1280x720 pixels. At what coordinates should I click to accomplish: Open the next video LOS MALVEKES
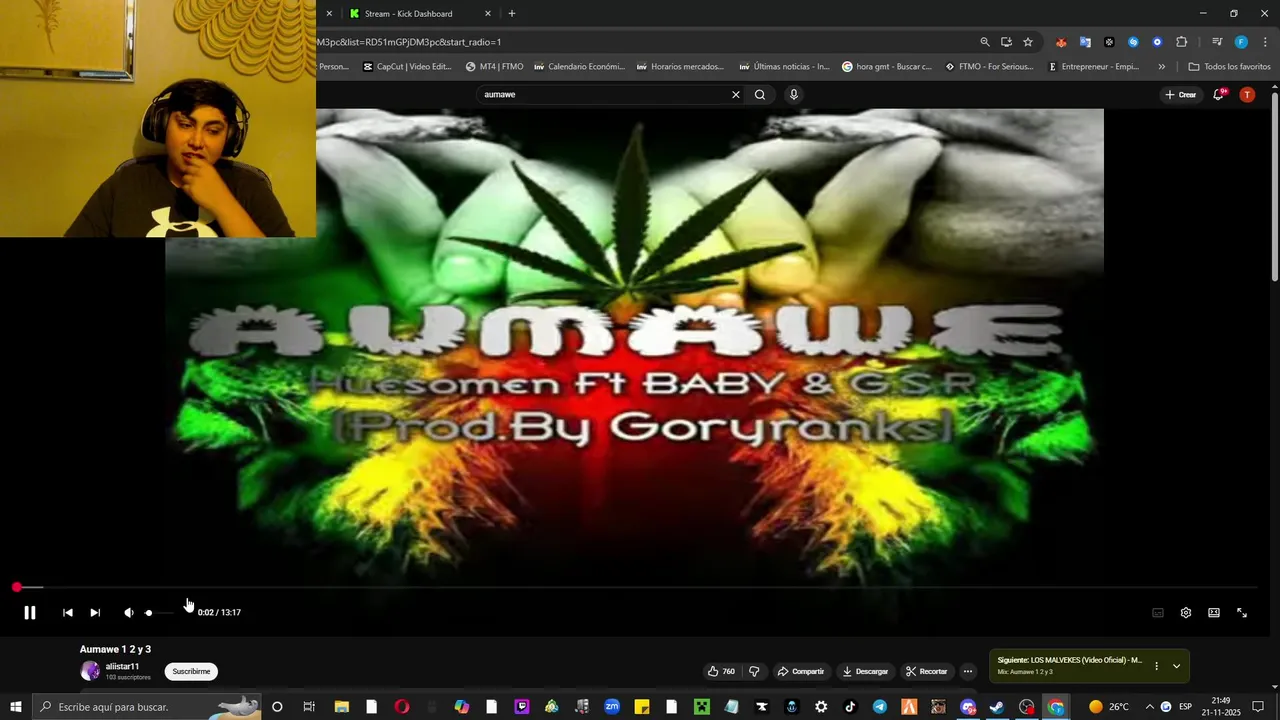[1069, 660]
